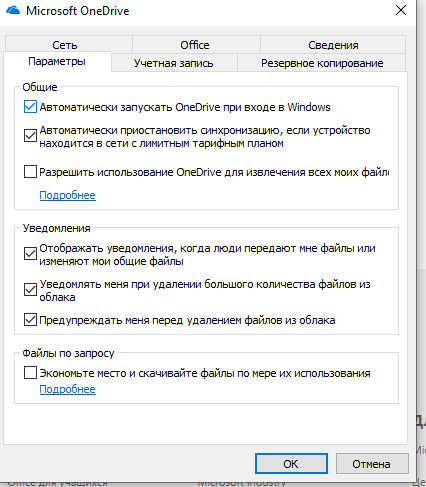Image resolution: width=426 pixels, height=487 pixels.
Task: Click the Автоматически запускать OneDrive label text
Action: (185, 107)
